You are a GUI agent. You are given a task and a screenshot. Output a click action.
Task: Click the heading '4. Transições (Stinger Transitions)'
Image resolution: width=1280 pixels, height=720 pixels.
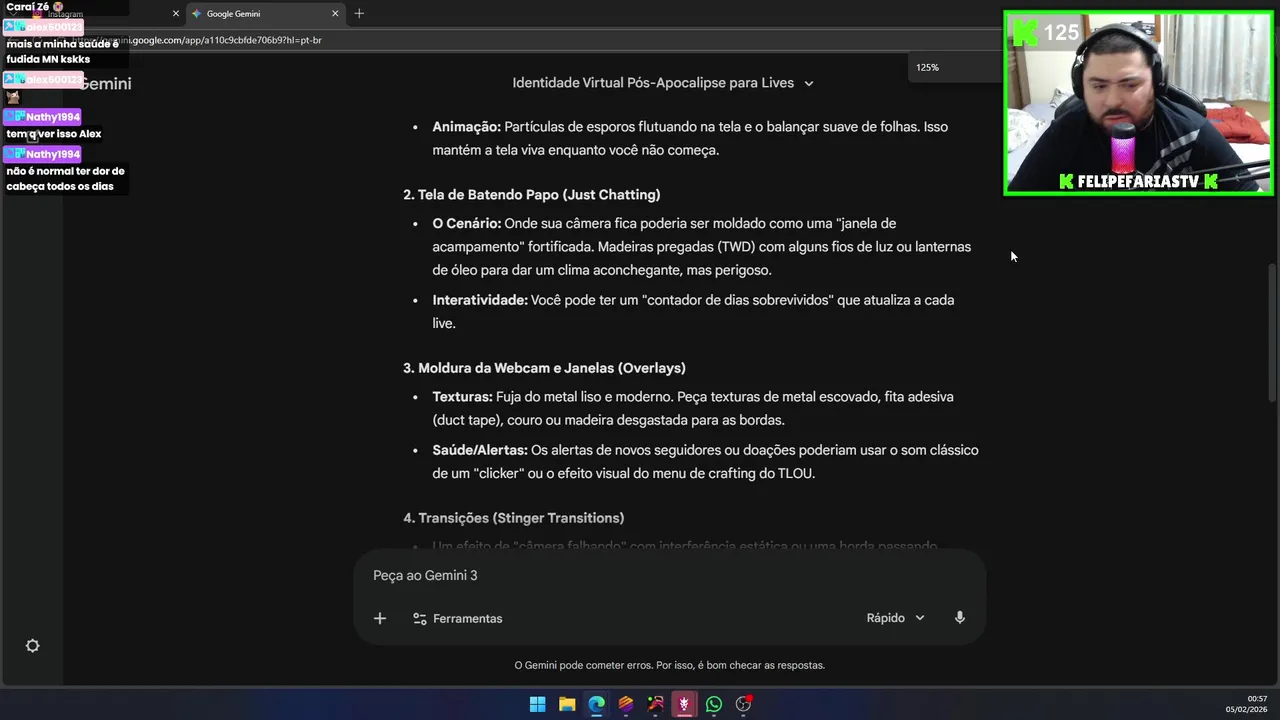pyautogui.click(x=514, y=518)
